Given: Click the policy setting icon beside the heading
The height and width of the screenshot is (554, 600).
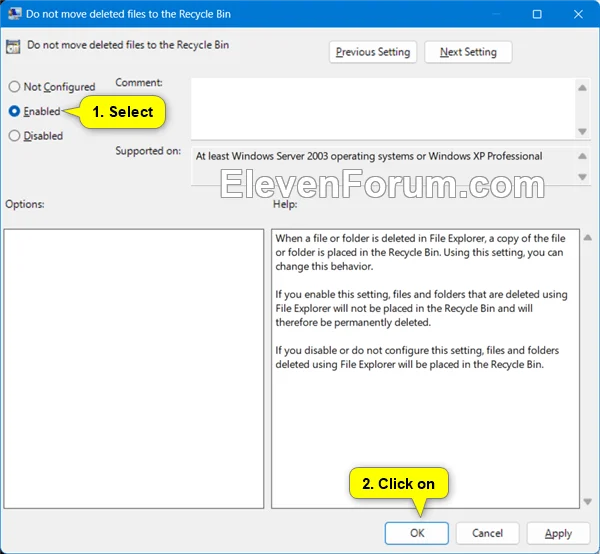Looking at the screenshot, I should click(13, 46).
